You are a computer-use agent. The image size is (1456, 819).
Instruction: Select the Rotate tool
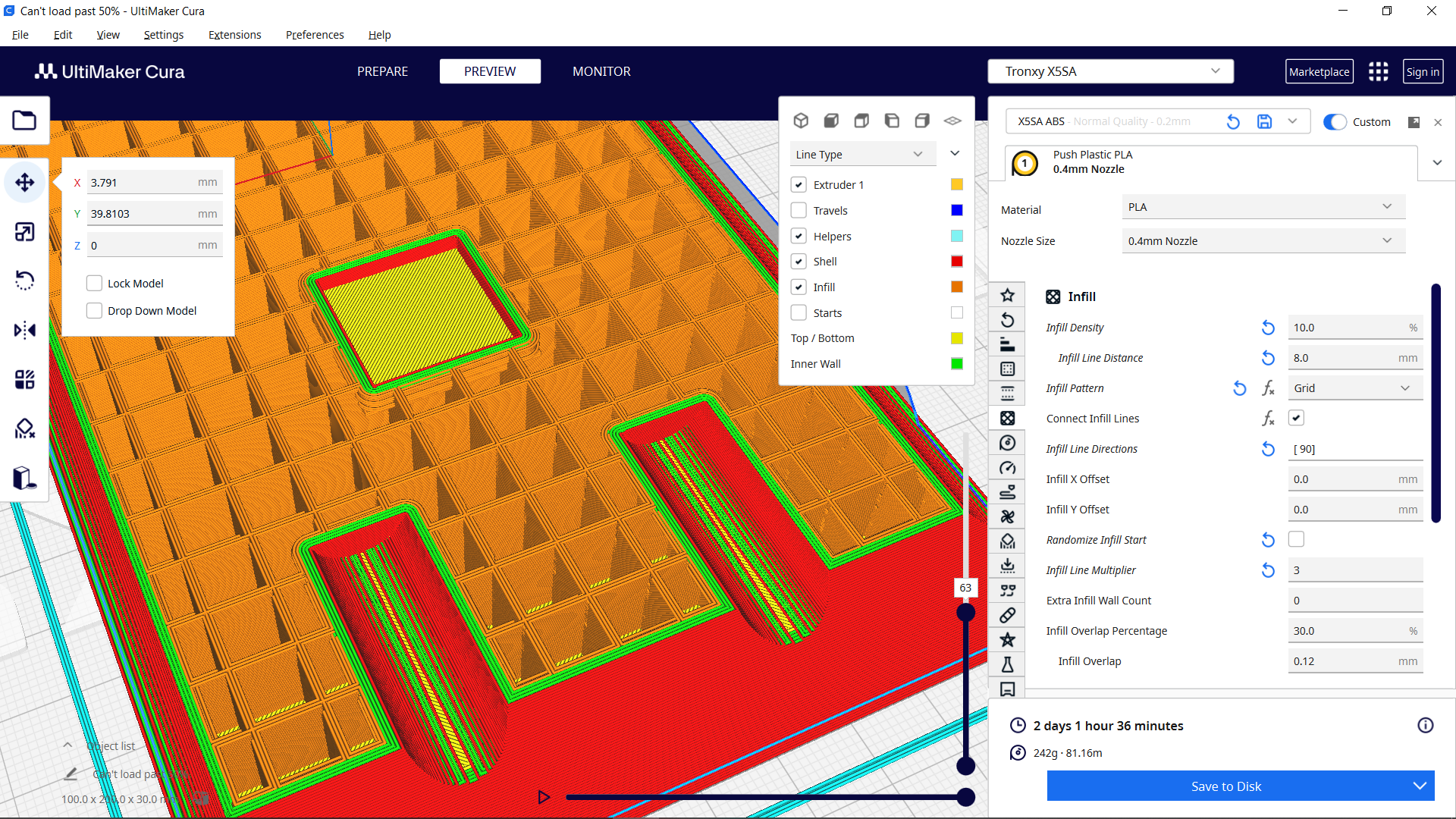pyautogui.click(x=25, y=280)
